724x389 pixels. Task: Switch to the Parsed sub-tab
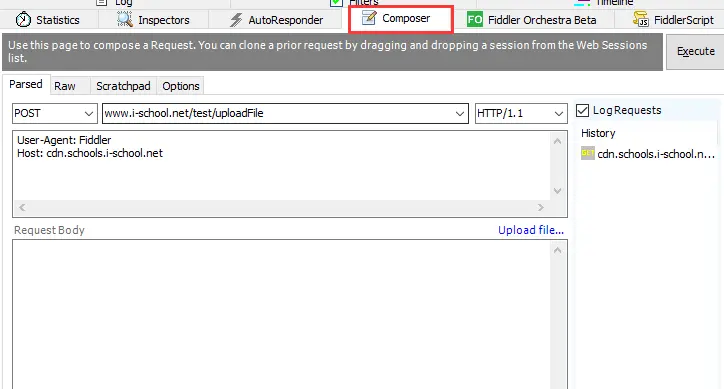(x=26, y=85)
